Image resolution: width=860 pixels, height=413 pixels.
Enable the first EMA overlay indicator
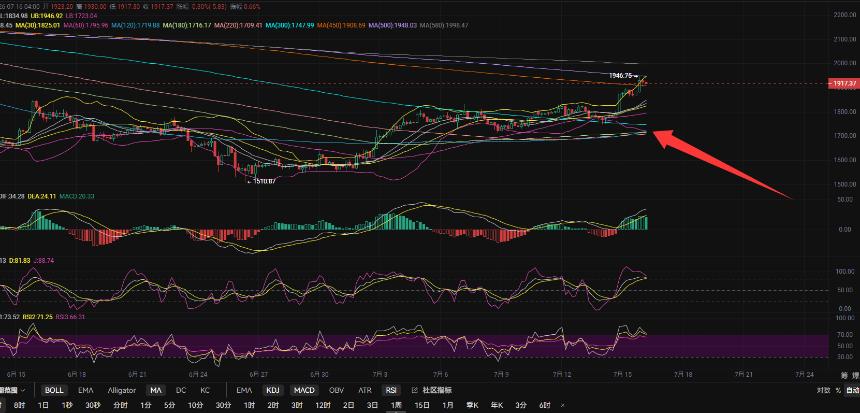pyautogui.click(x=86, y=391)
